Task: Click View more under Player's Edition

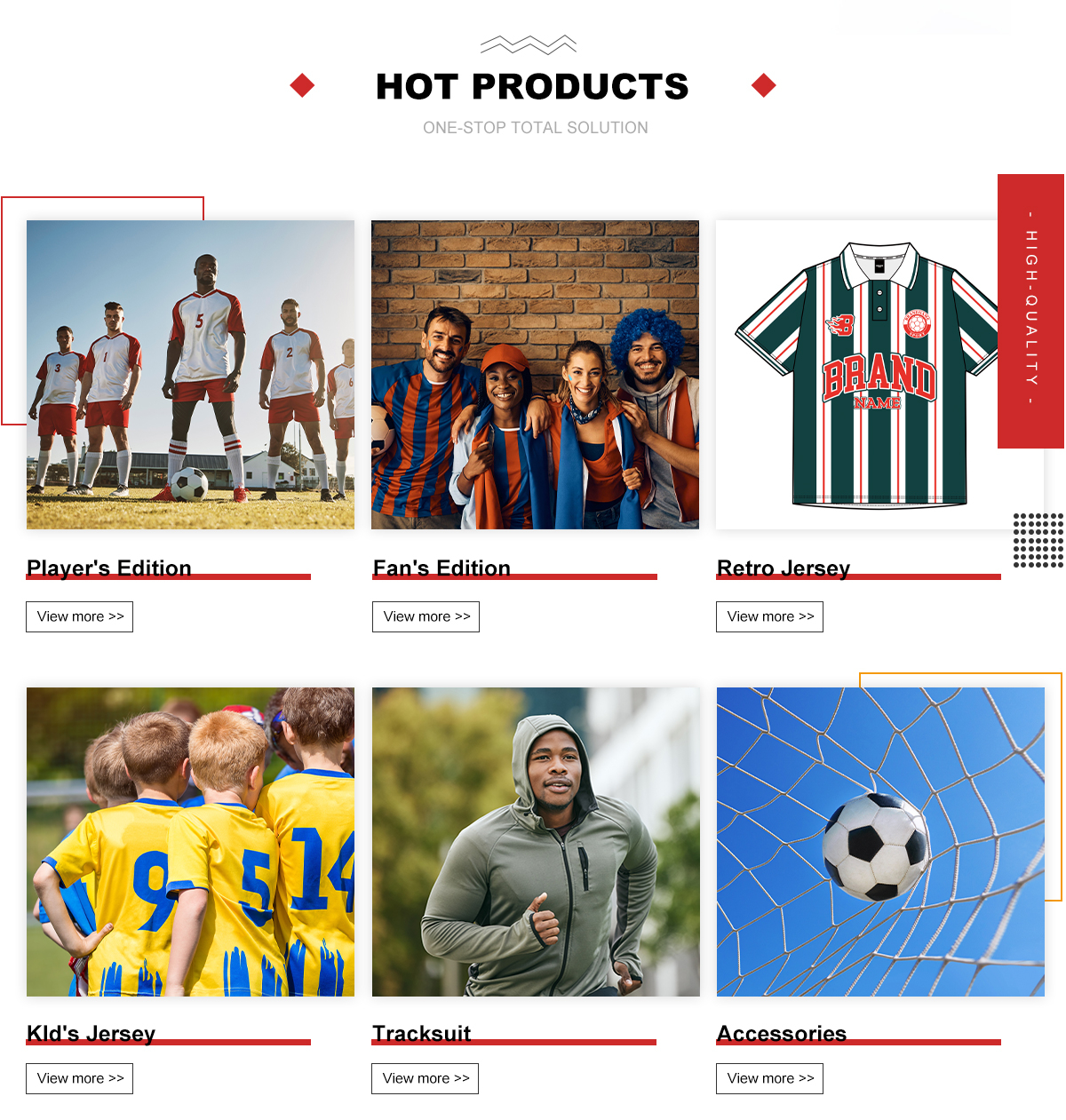Action: (x=80, y=616)
